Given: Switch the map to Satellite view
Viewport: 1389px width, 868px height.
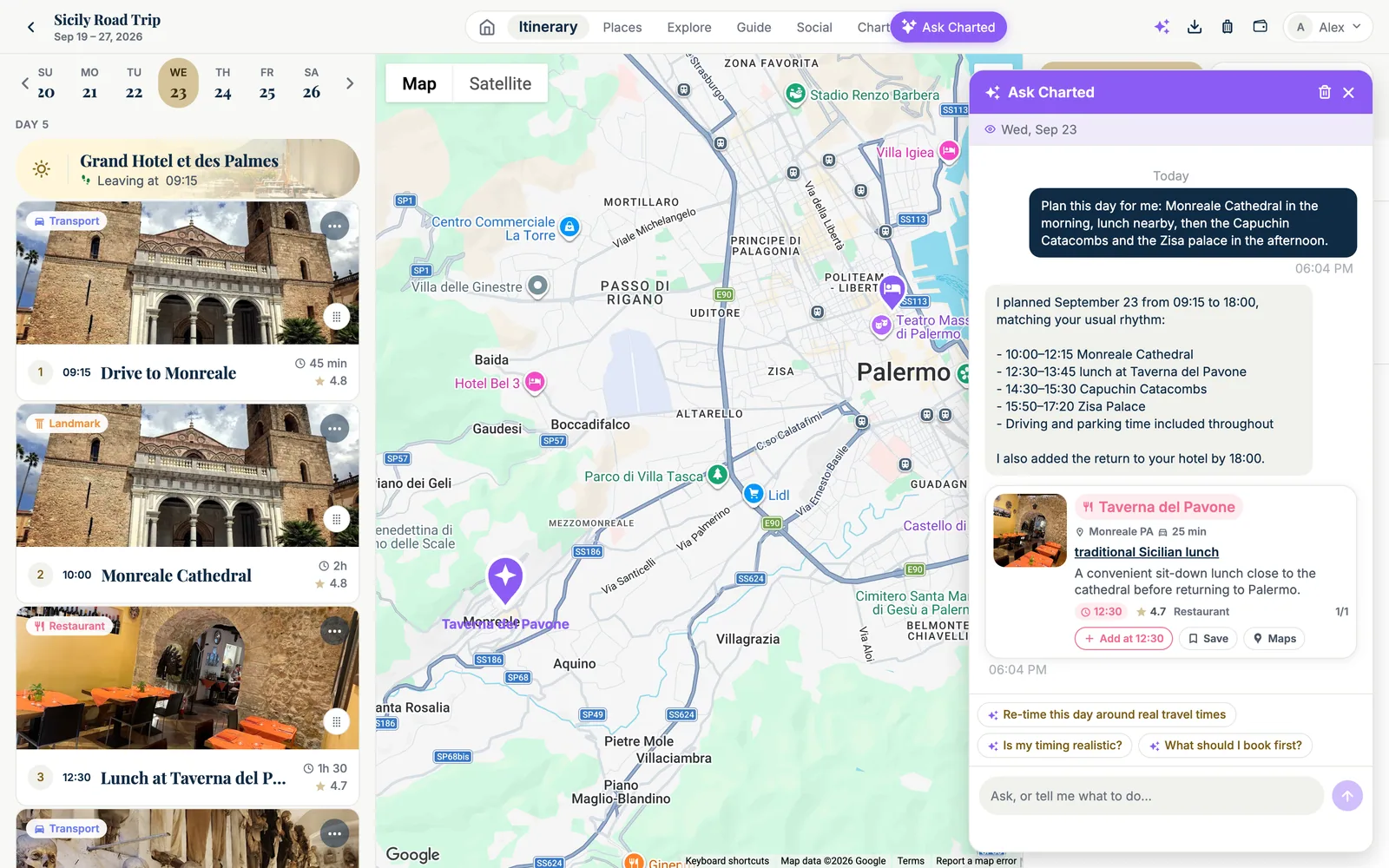Looking at the screenshot, I should pyautogui.click(x=500, y=83).
